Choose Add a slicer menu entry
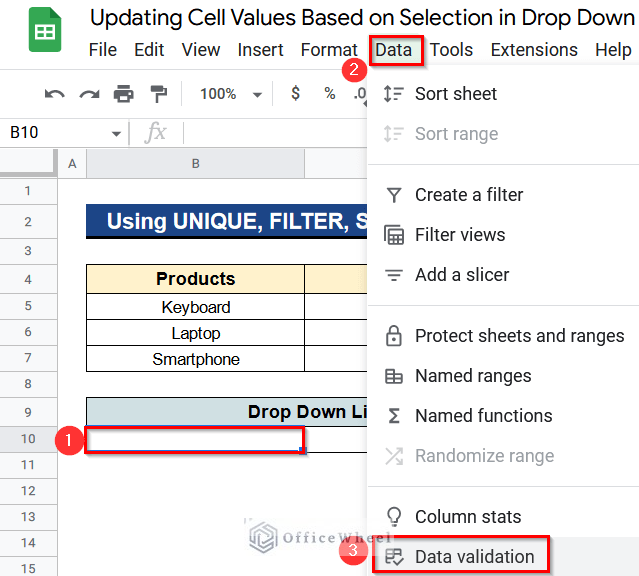 click(x=504, y=275)
